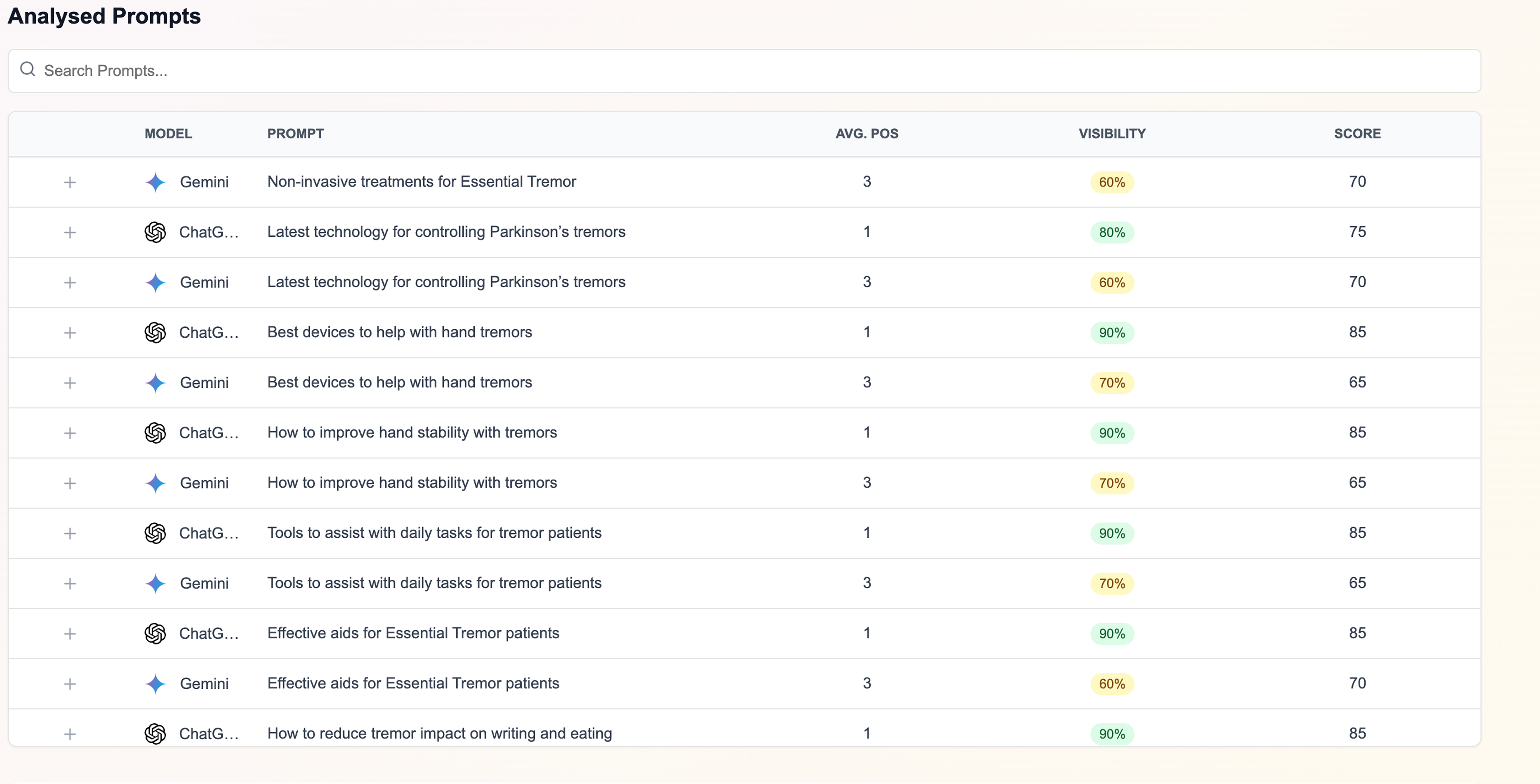Click Gemini icon on Effective aids row
The height and width of the screenshot is (784, 1540).
[x=155, y=684]
